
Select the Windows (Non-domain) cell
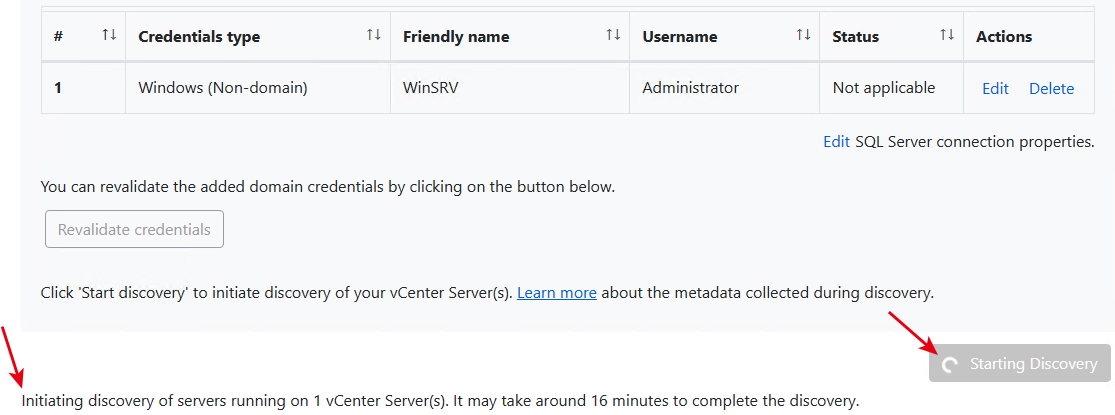[222, 88]
